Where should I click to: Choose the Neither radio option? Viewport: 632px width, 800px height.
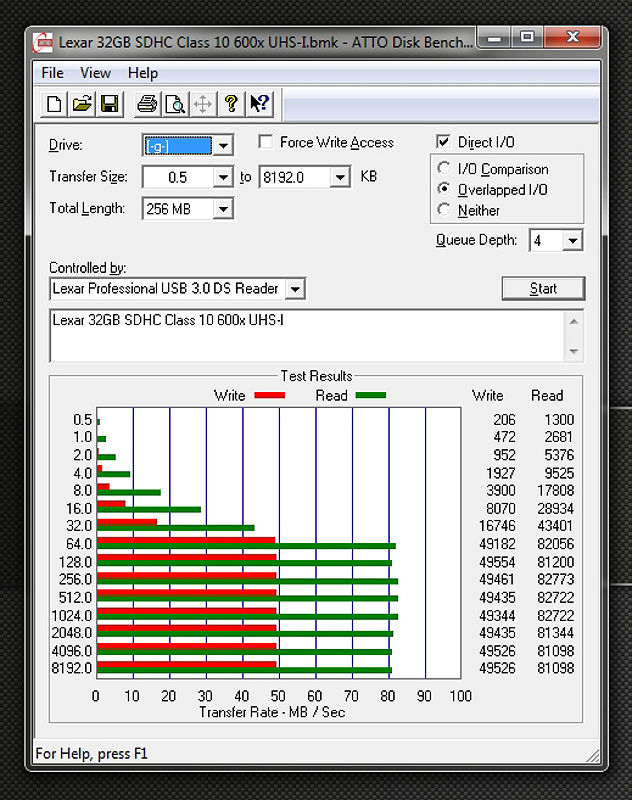click(x=444, y=210)
